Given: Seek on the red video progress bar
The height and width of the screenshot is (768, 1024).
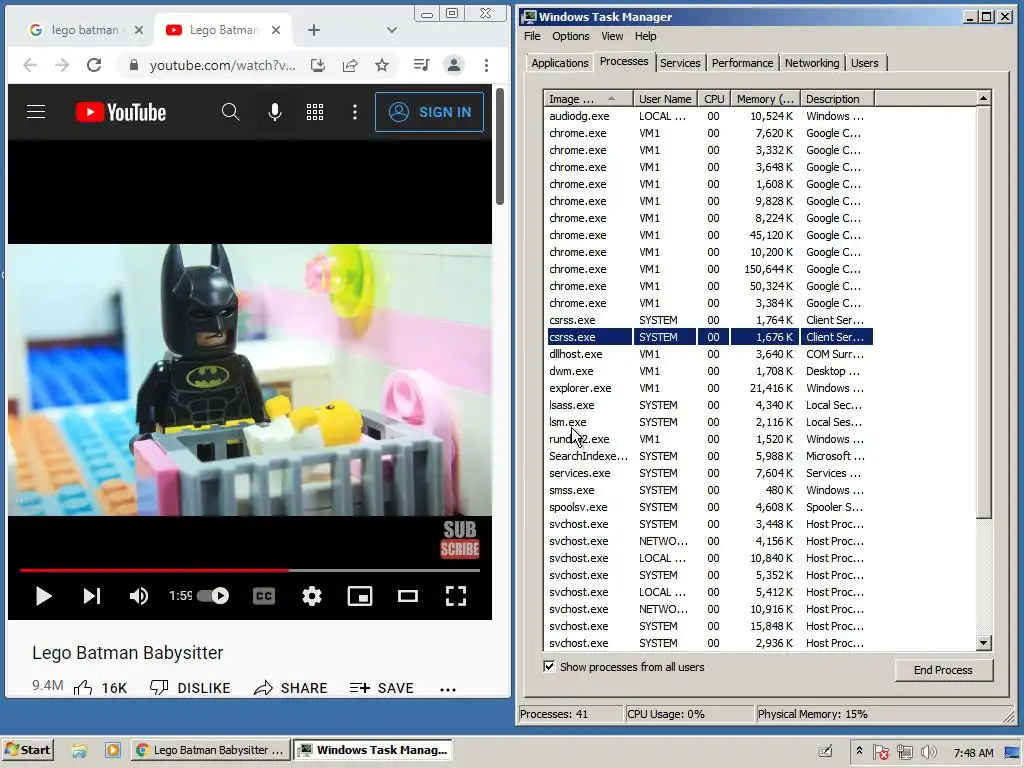Looking at the screenshot, I should click(249, 570).
